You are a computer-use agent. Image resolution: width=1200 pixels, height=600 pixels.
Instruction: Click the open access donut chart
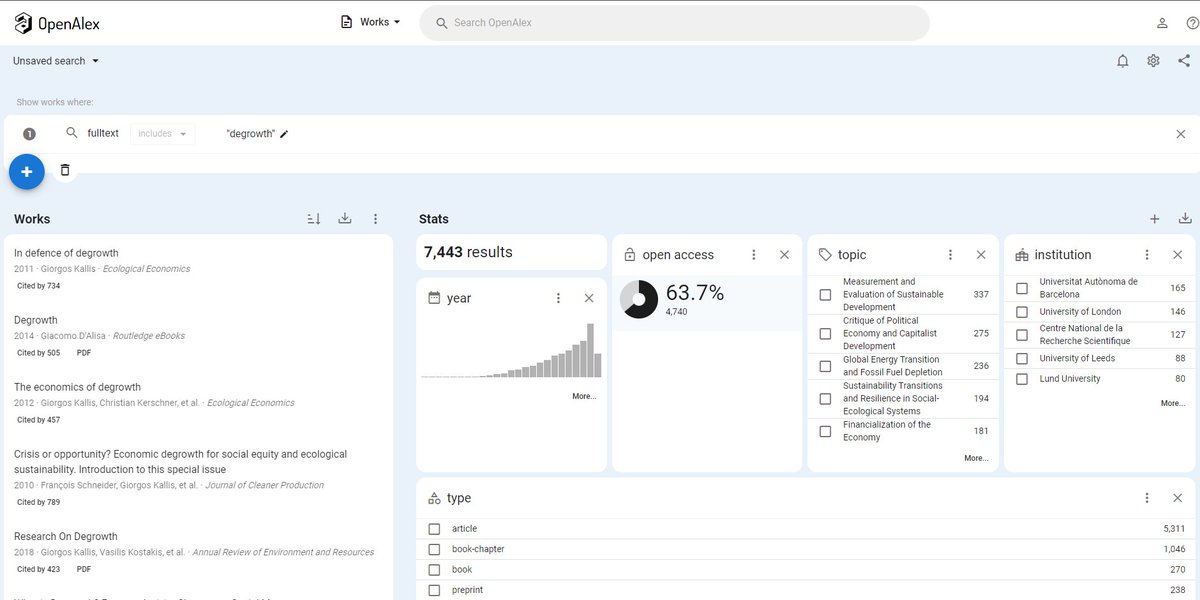pos(639,299)
